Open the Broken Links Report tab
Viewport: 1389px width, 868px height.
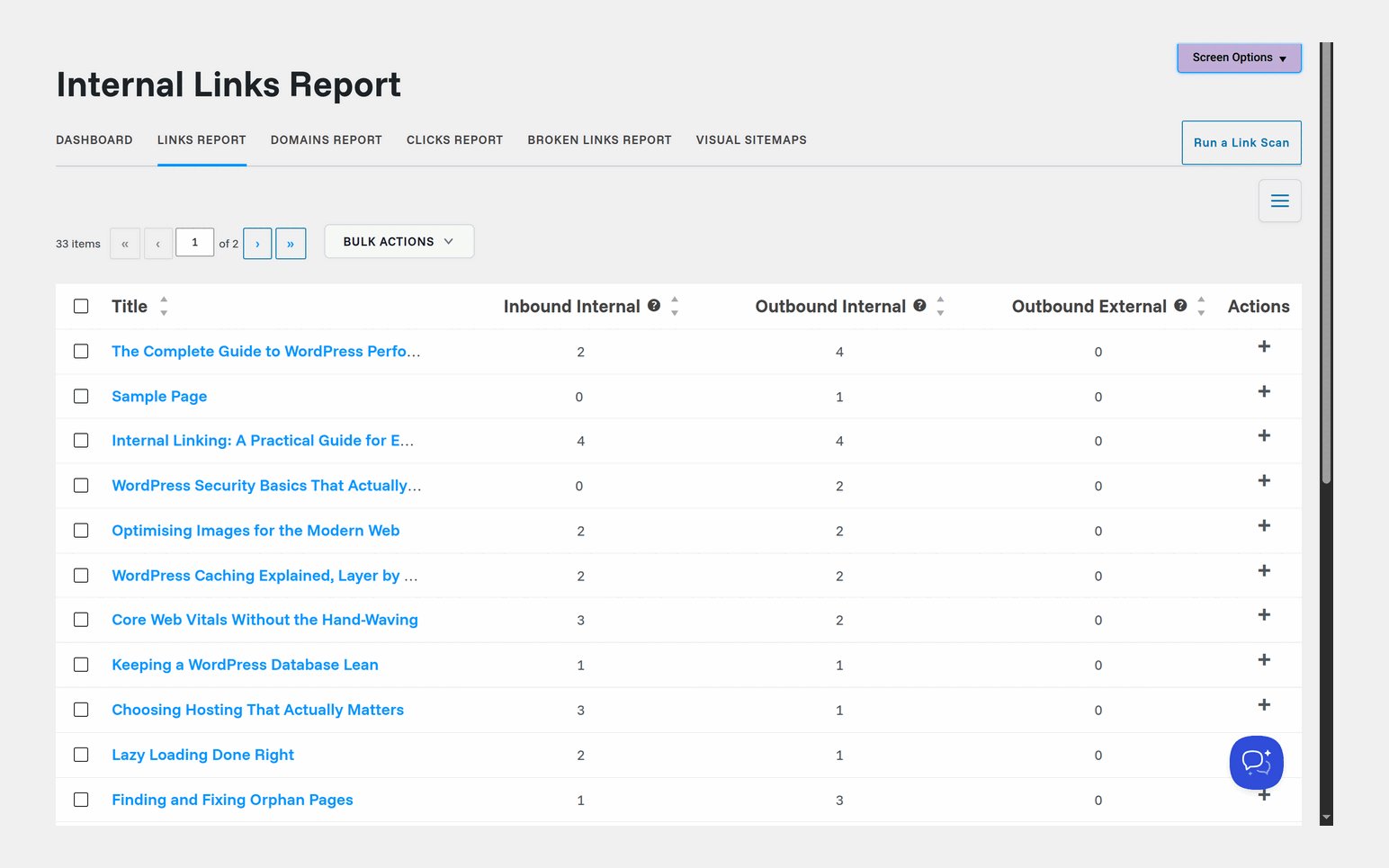pyautogui.click(x=599, y=140)
